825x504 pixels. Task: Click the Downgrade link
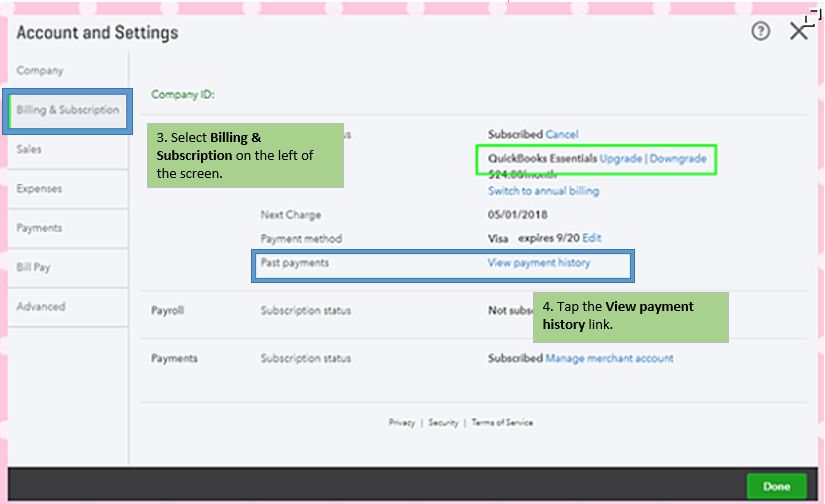(x=678, y=159)
